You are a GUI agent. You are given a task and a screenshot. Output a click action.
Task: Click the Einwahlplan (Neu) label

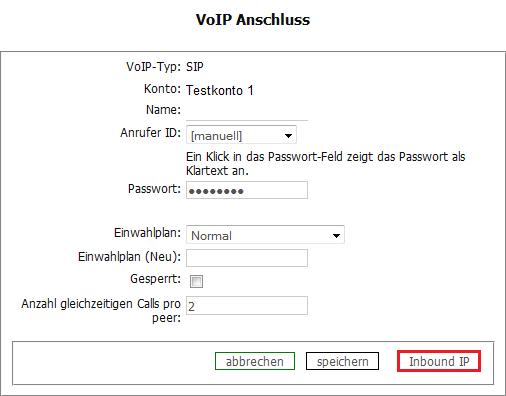tap(129, 257)
